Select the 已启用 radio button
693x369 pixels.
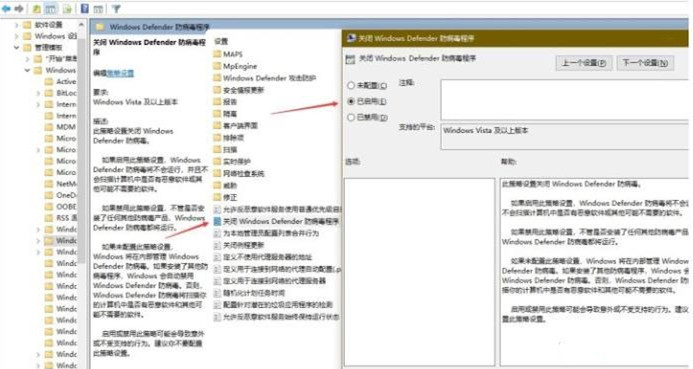click(351, 101)
